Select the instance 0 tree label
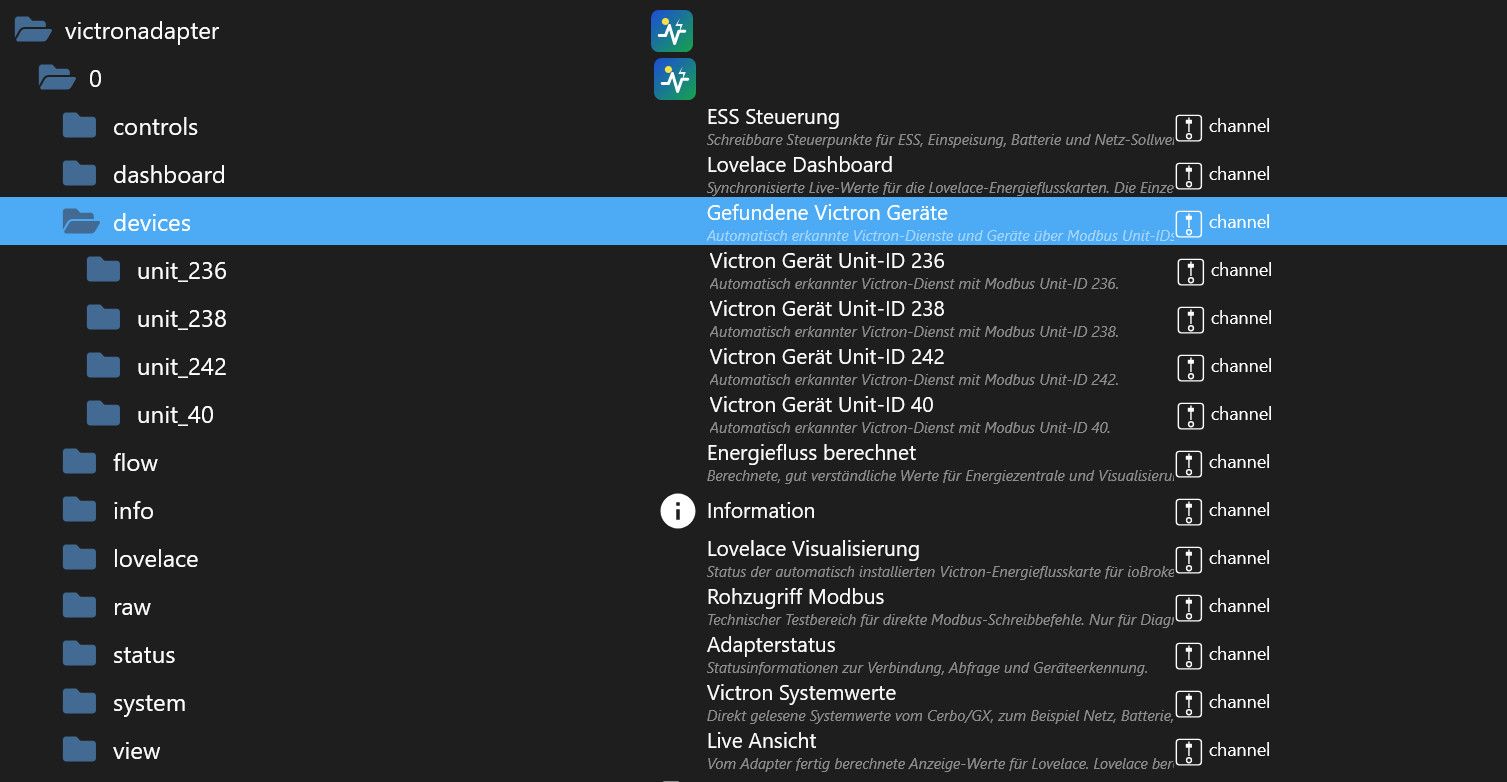 [96, 79]
